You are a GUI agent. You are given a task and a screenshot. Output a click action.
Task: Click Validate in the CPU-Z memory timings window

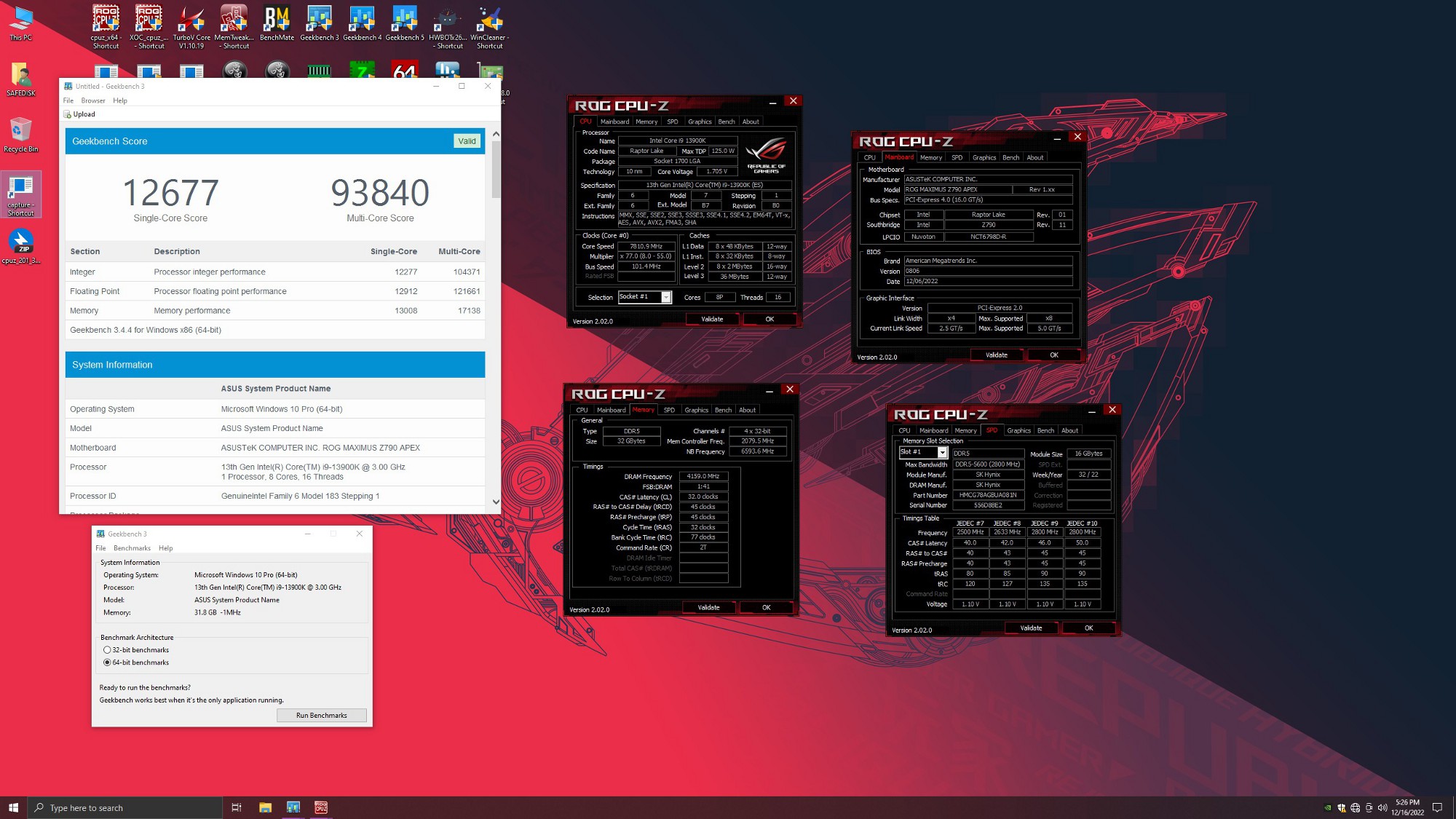[x=708, y=607]
